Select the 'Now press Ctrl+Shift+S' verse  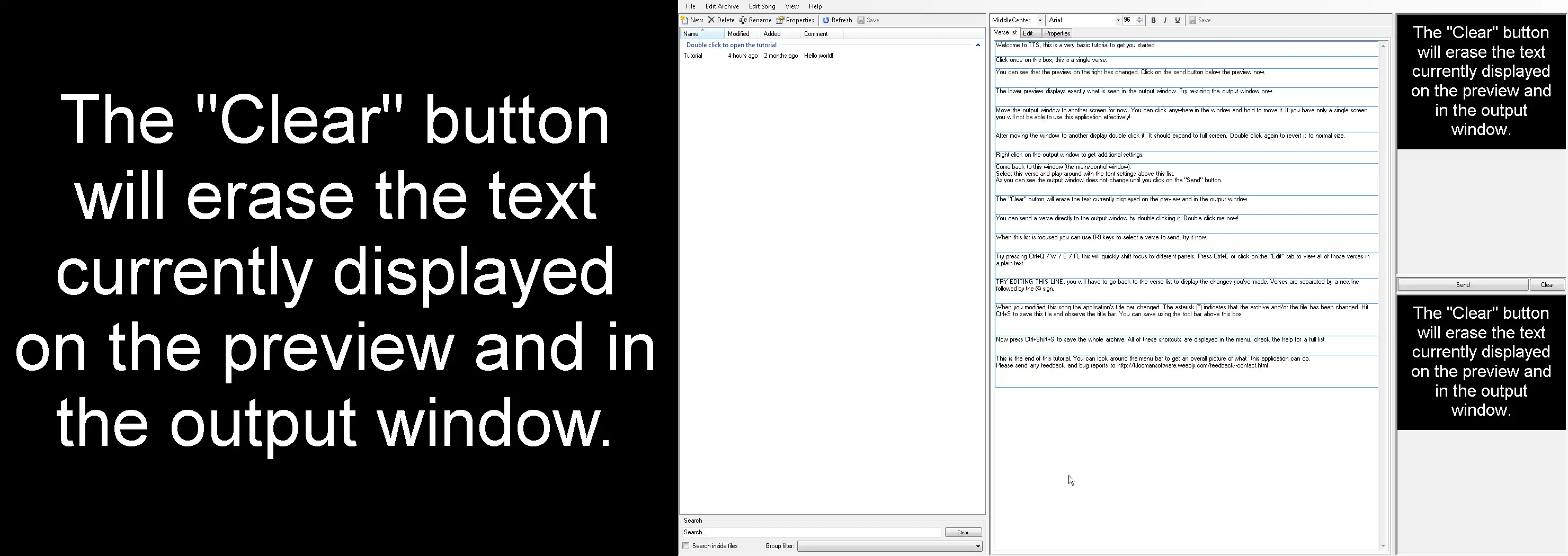(1187, 346)
